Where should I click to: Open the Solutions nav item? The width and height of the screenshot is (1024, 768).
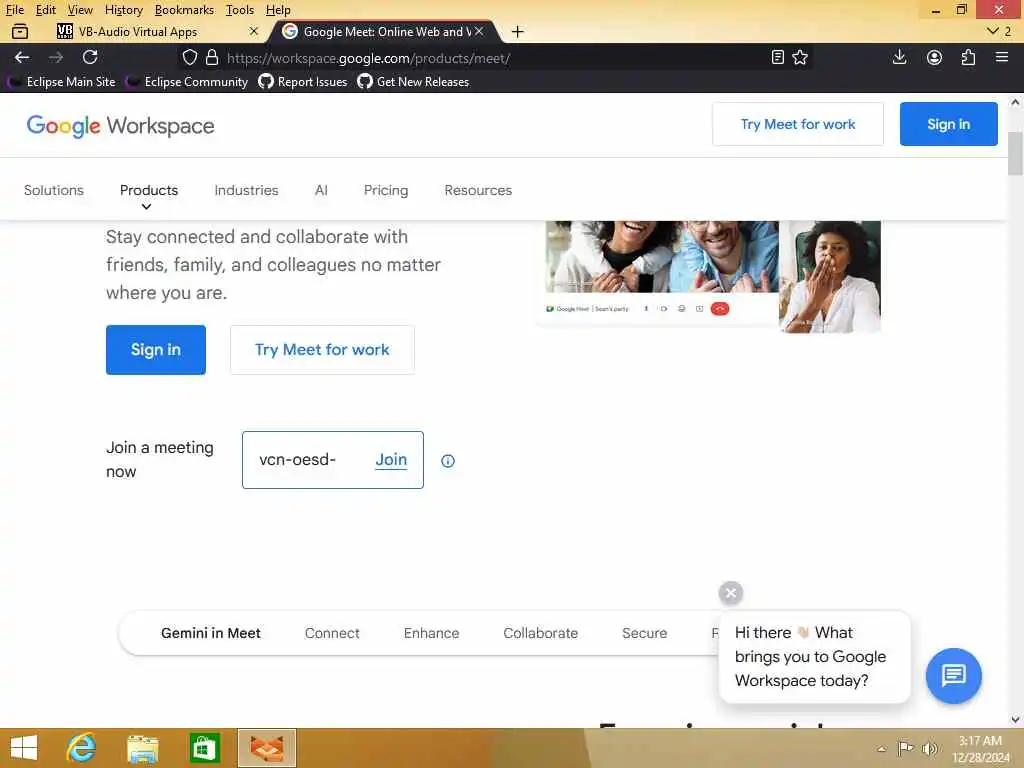pyautogui.click(x=54, y=190)
